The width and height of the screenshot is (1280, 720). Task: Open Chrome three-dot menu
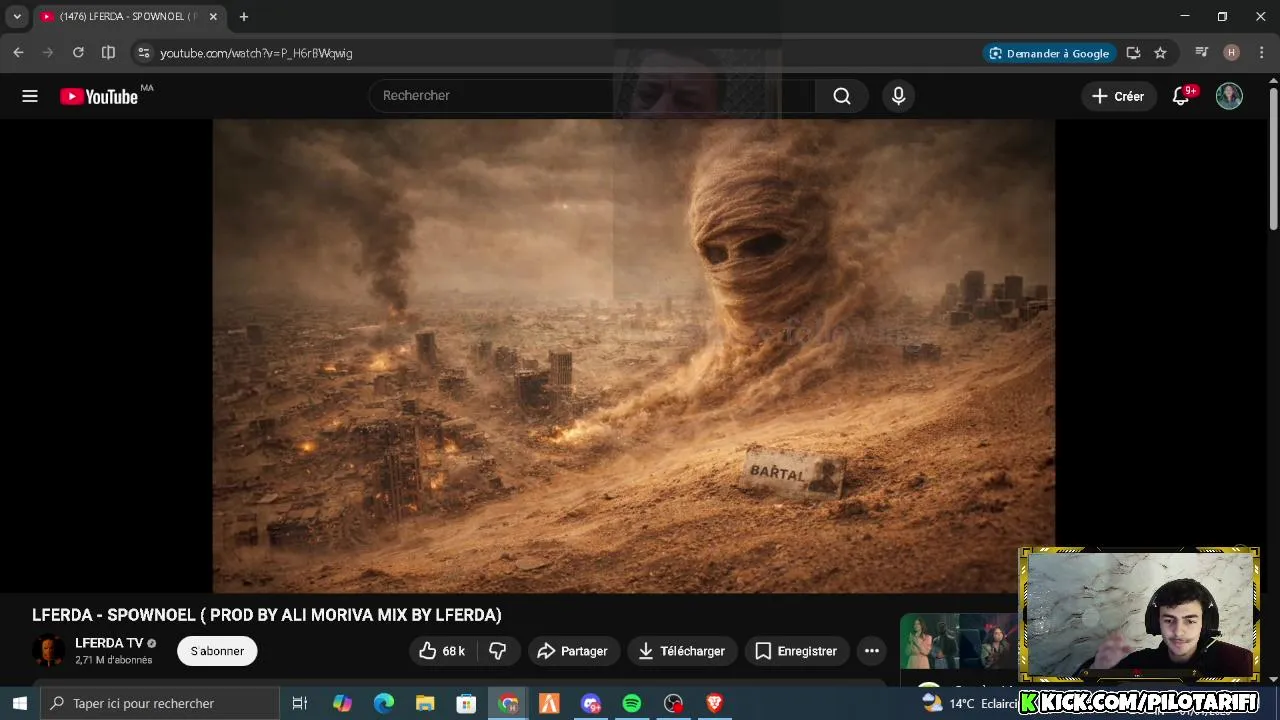point(1262,53)
